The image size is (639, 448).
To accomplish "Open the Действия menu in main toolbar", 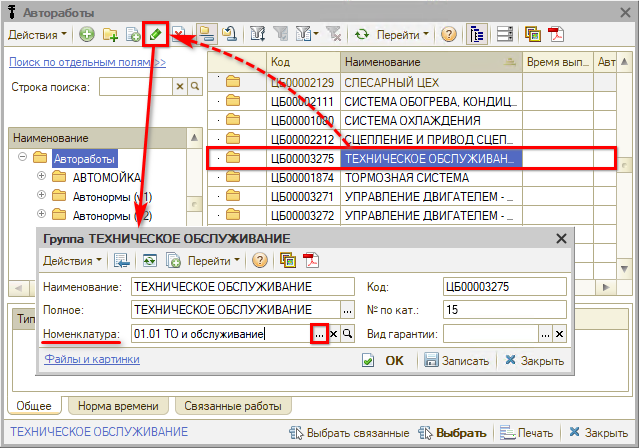I will click(x=37, y=35).
